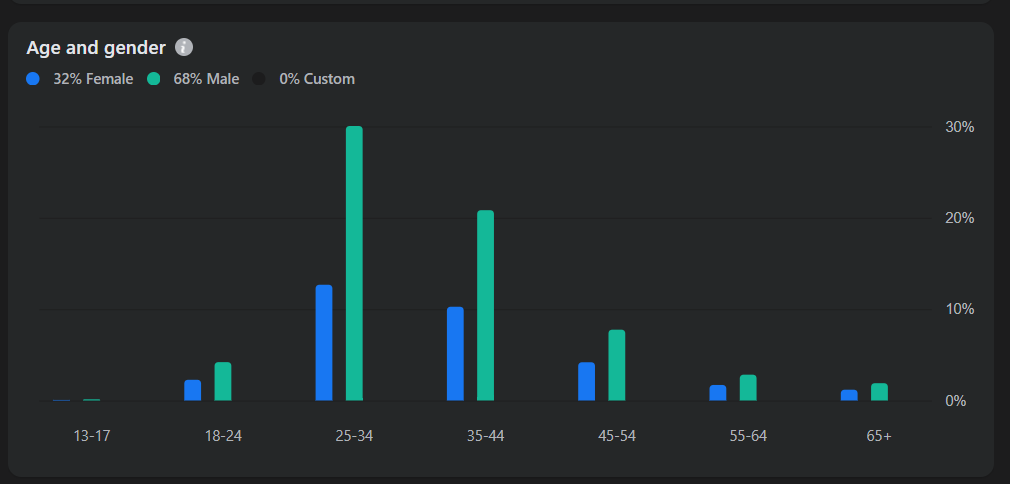Click the blue Female legend dot

point(33,79)
